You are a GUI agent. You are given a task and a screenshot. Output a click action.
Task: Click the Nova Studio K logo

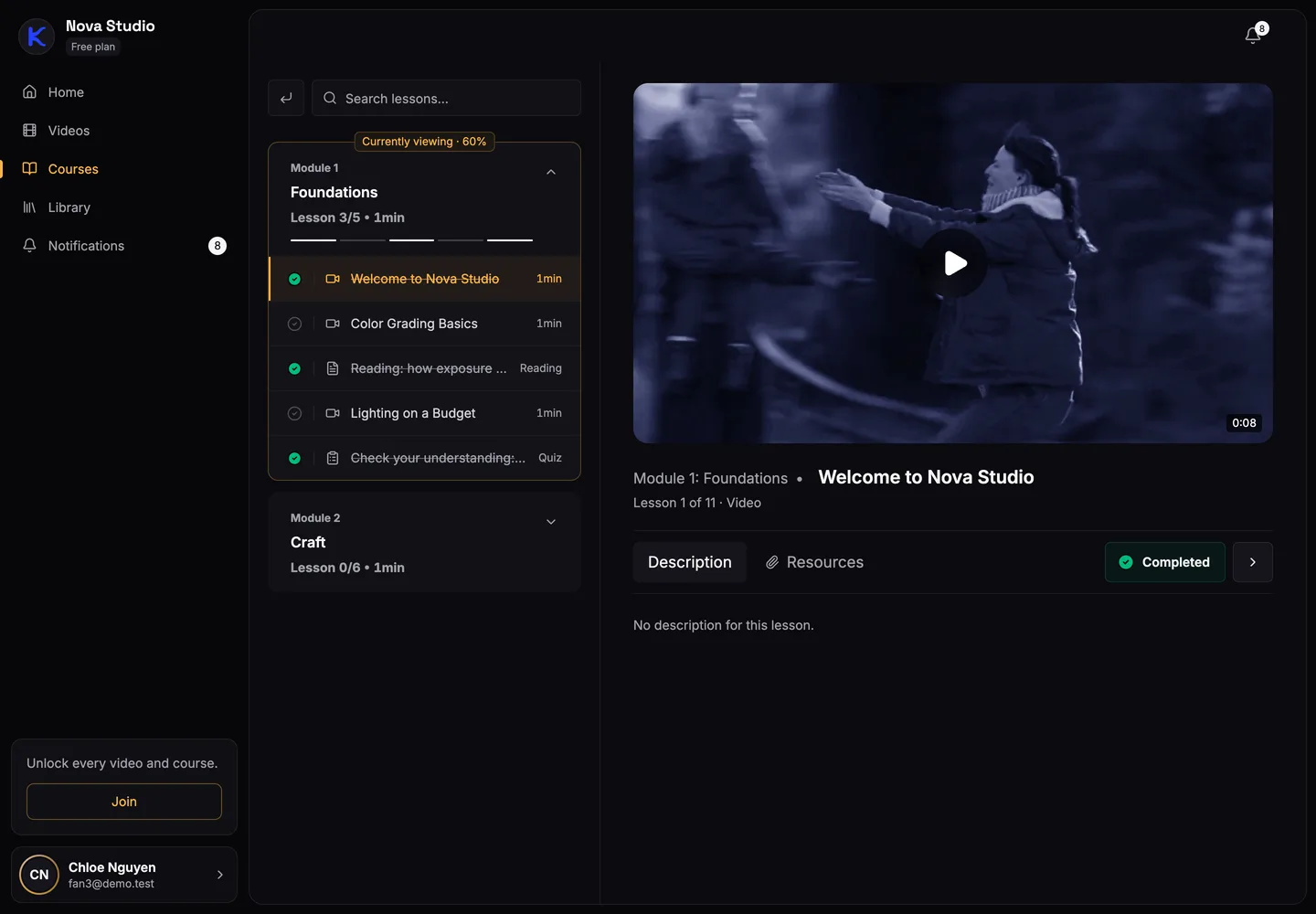coord(37,37)
